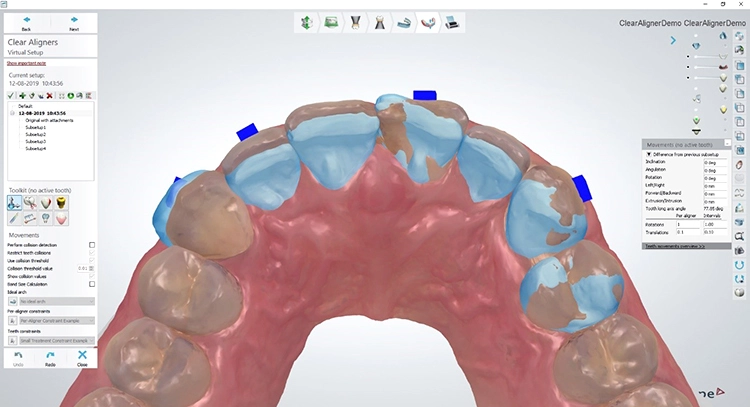Close the Clear Aligners panel

pos(82,358)
